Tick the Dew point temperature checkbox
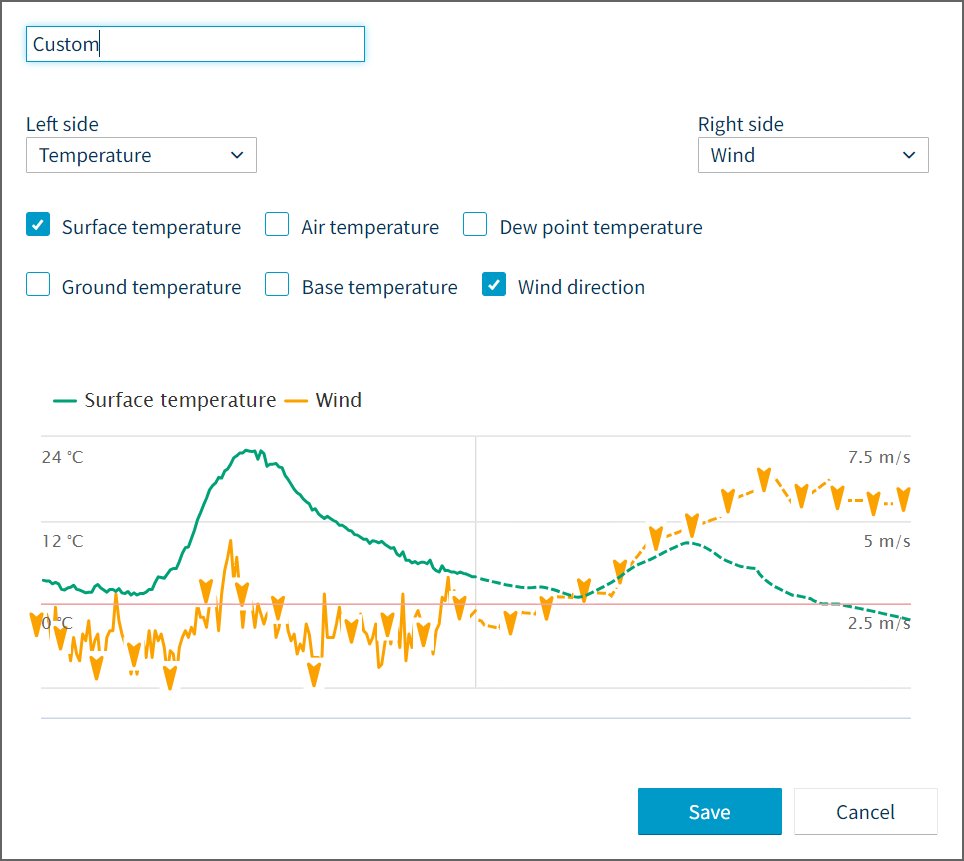 475,225
